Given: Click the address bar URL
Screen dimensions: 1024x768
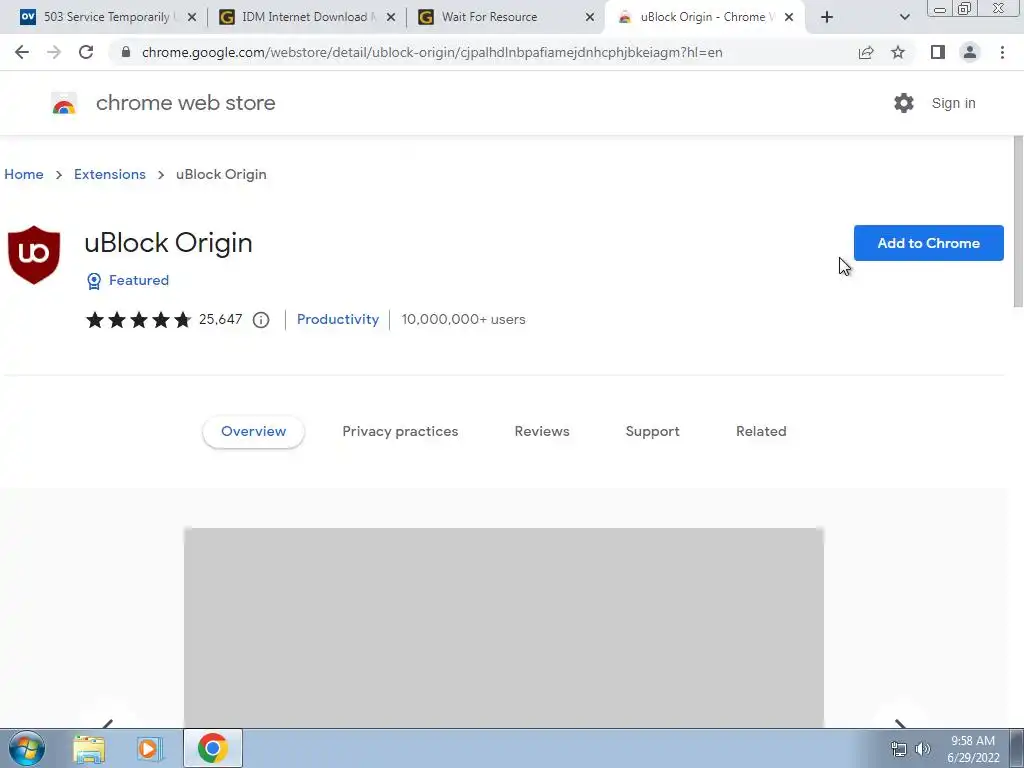Looking at the screenshot, I should click(432, 52).
